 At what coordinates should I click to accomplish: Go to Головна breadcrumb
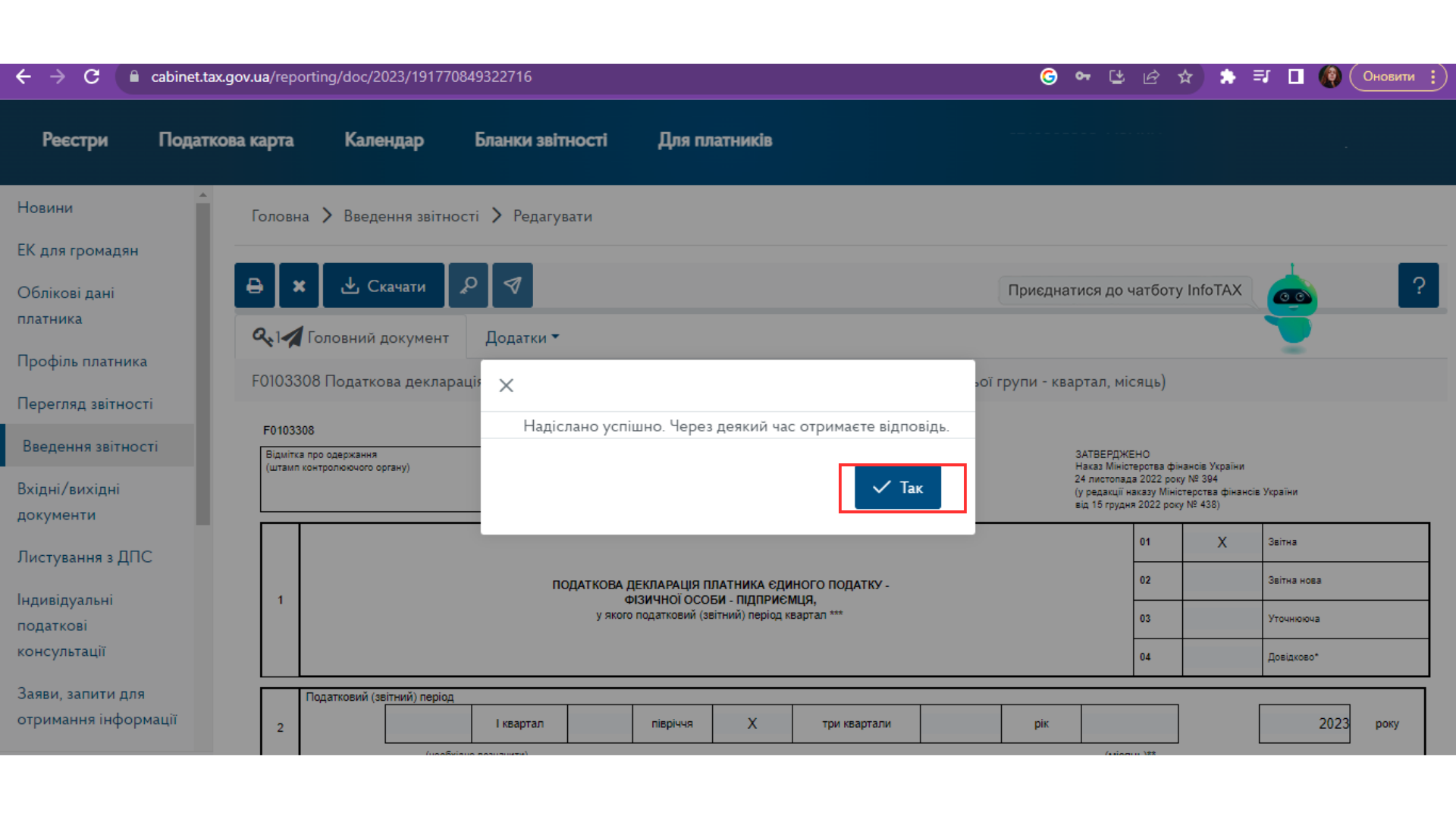(x=280, y=216)
